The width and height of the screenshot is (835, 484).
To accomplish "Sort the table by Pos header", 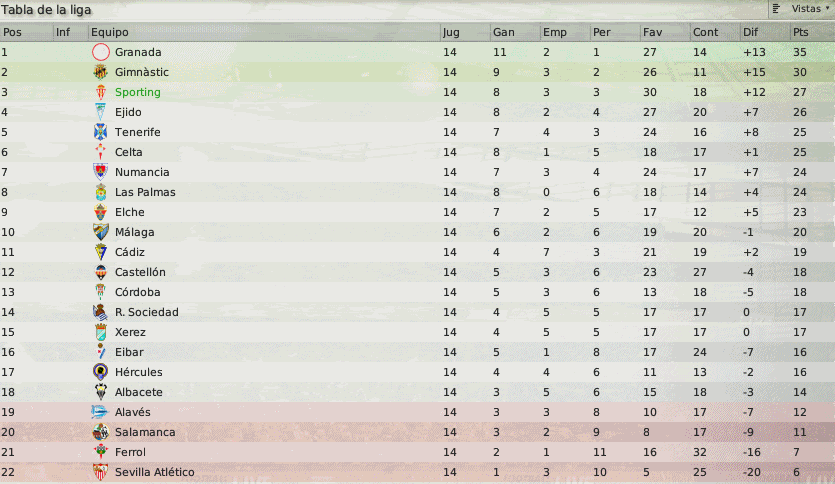I will pos(12,32).
